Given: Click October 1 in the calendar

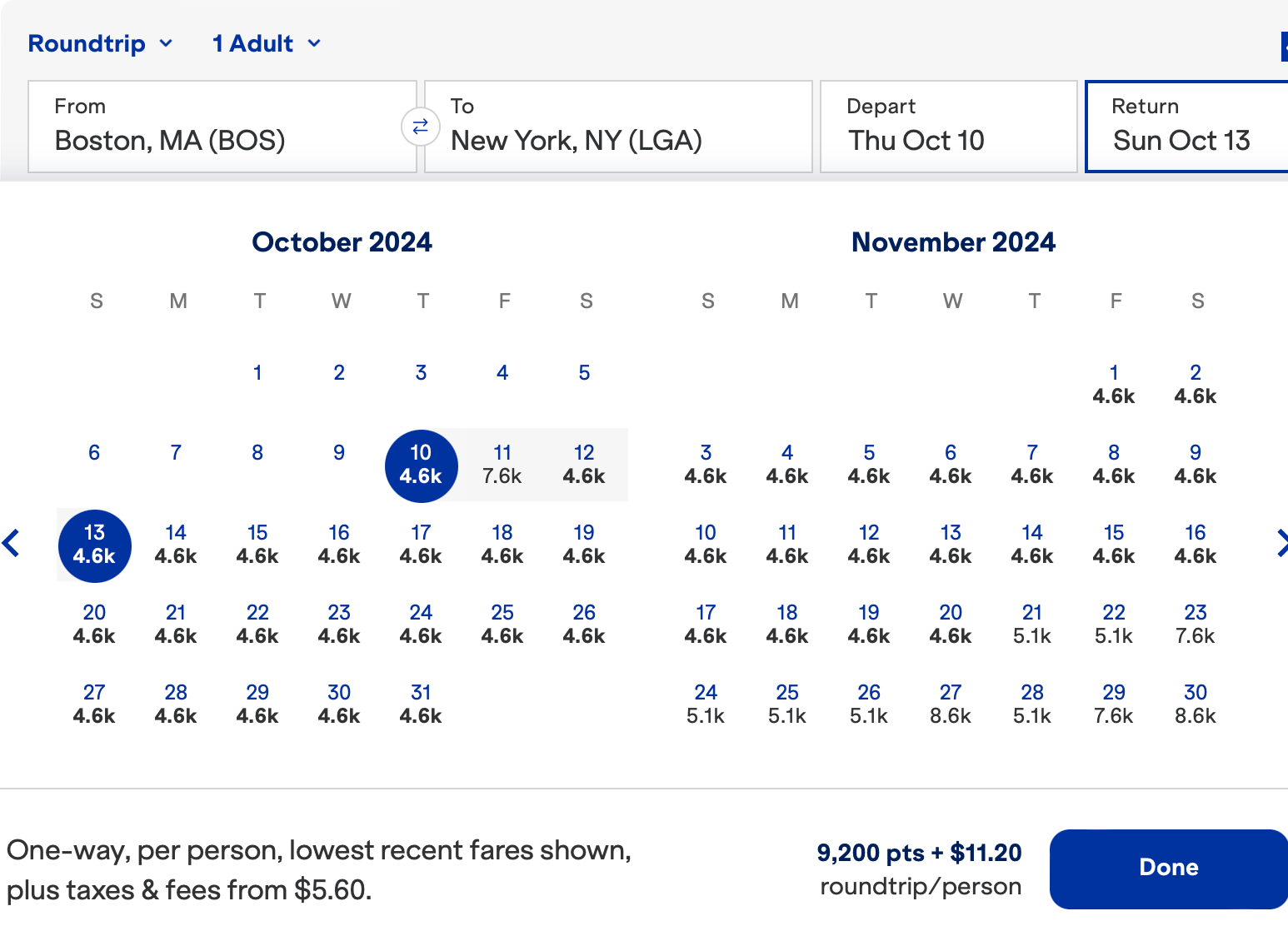Looking at the screenshot, I should click(257, 372).
